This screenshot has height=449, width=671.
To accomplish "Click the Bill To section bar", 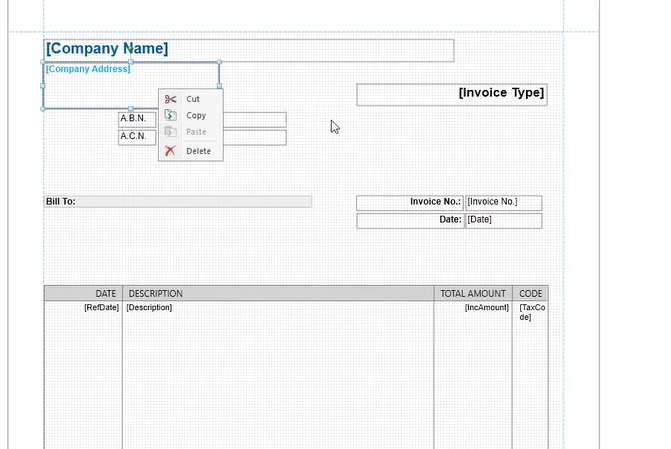I will (x=178, y=202).
